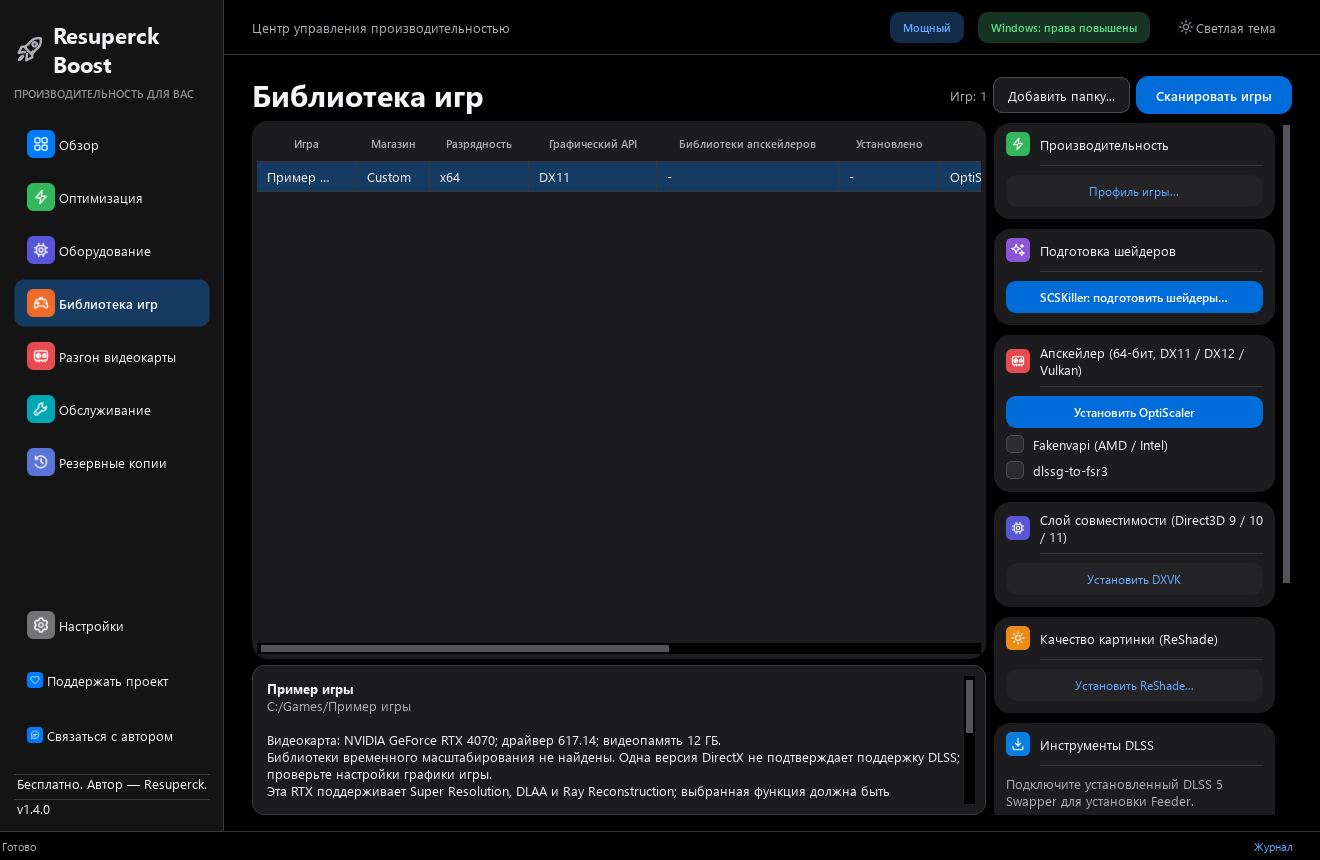This screenshot has width=1320, height=860.
Task: Click the red Апскейлер card icon
Action: (1018, 362)
